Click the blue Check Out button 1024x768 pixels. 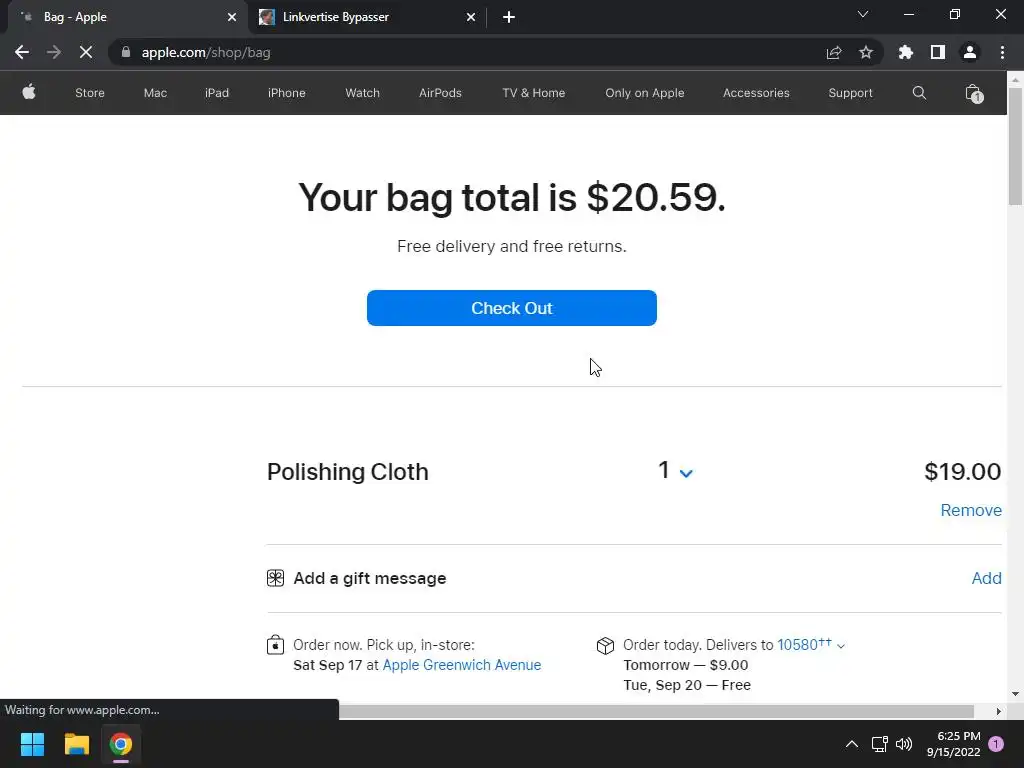[511, 308]
